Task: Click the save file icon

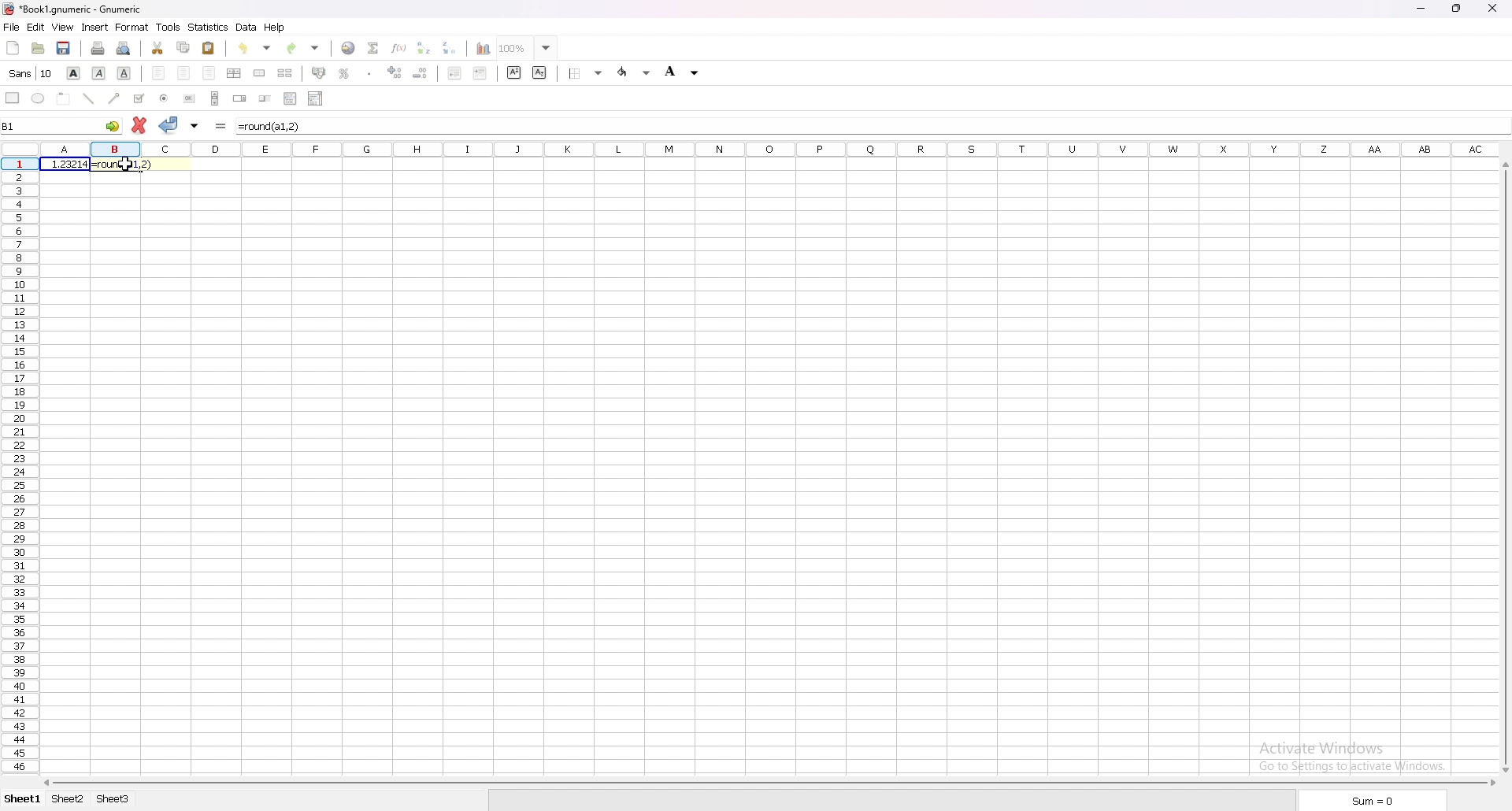Action: (64, 48)
